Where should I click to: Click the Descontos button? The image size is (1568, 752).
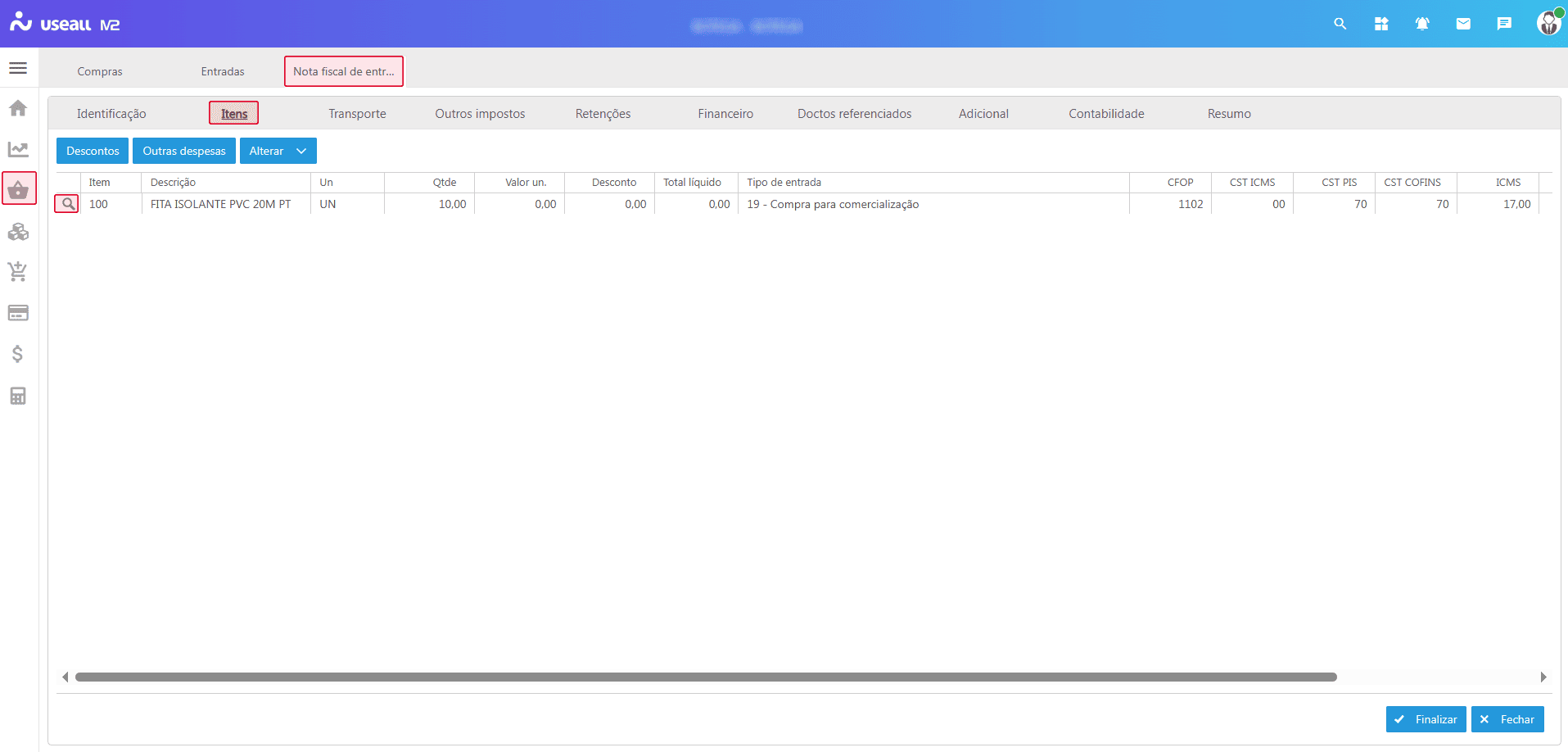[x=93, y=151]
